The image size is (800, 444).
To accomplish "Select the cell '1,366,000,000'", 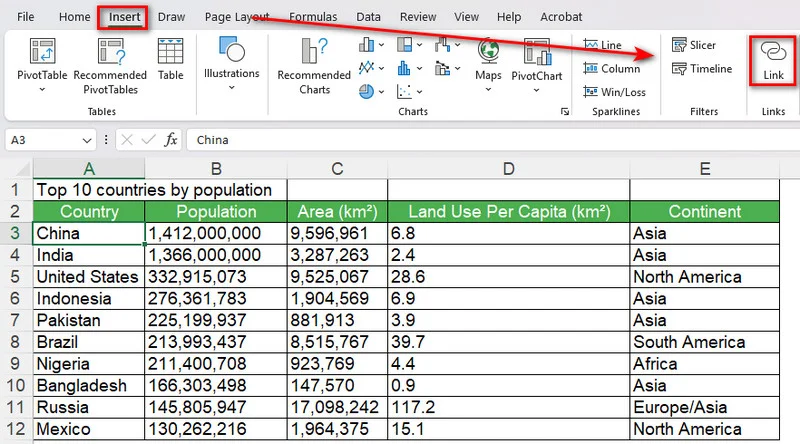I will pyautogui.click(x=216, y=255).
